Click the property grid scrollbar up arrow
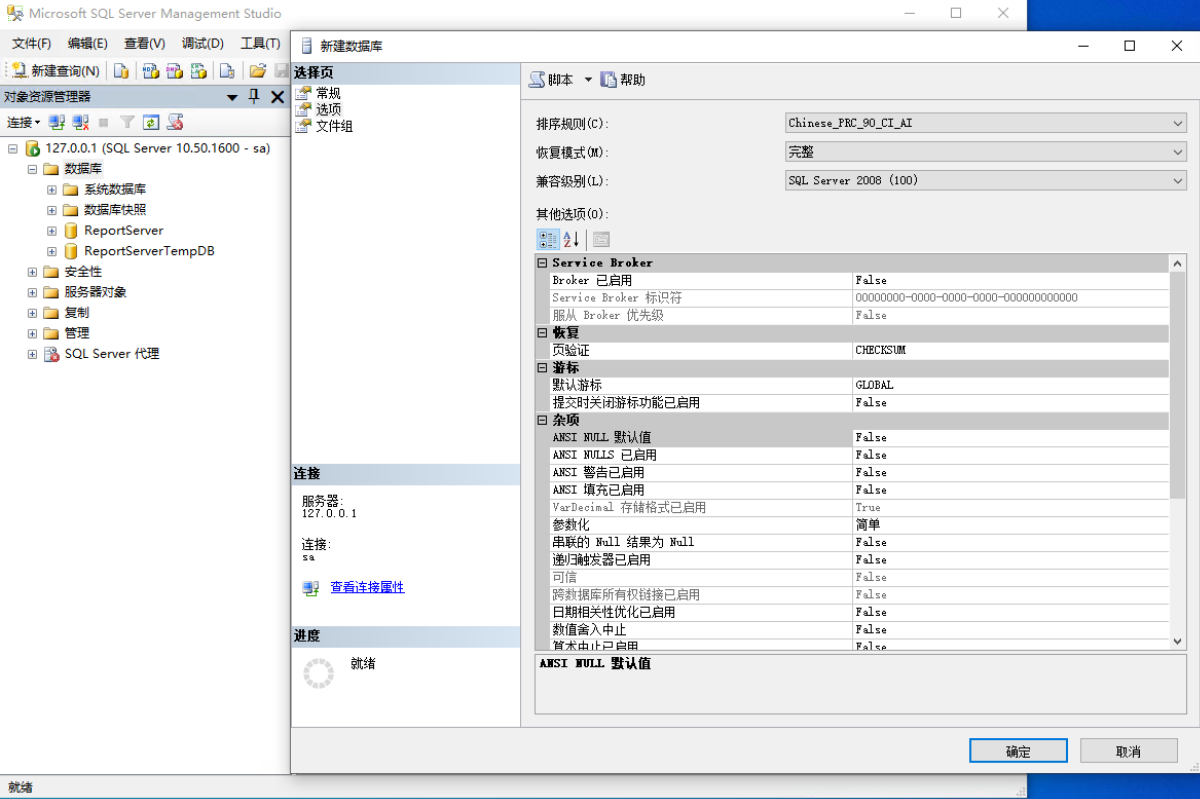 (1177, 263)
